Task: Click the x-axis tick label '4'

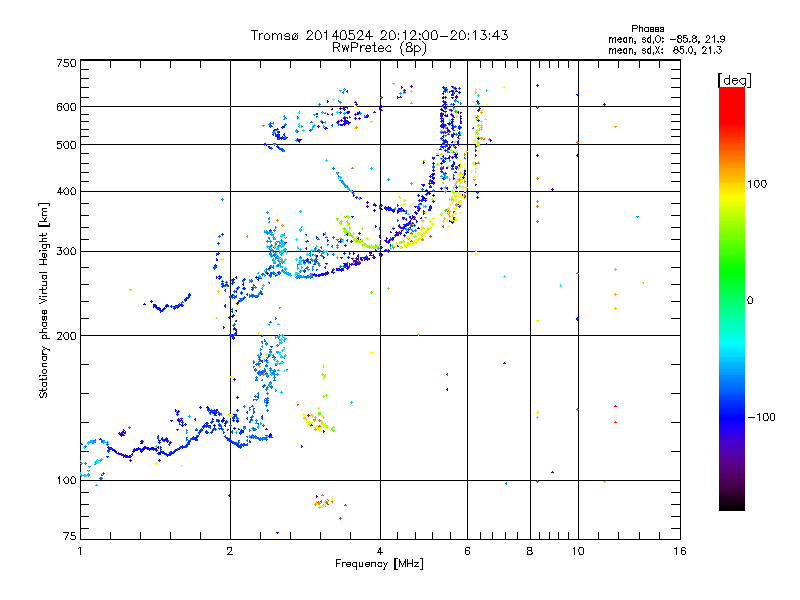Action: 380,551
